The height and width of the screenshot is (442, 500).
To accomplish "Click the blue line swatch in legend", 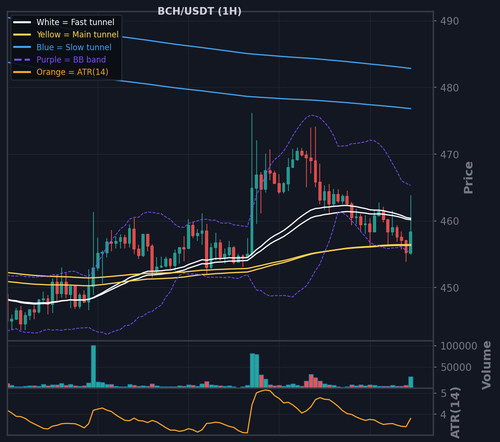I will click(x=22, y=47).
